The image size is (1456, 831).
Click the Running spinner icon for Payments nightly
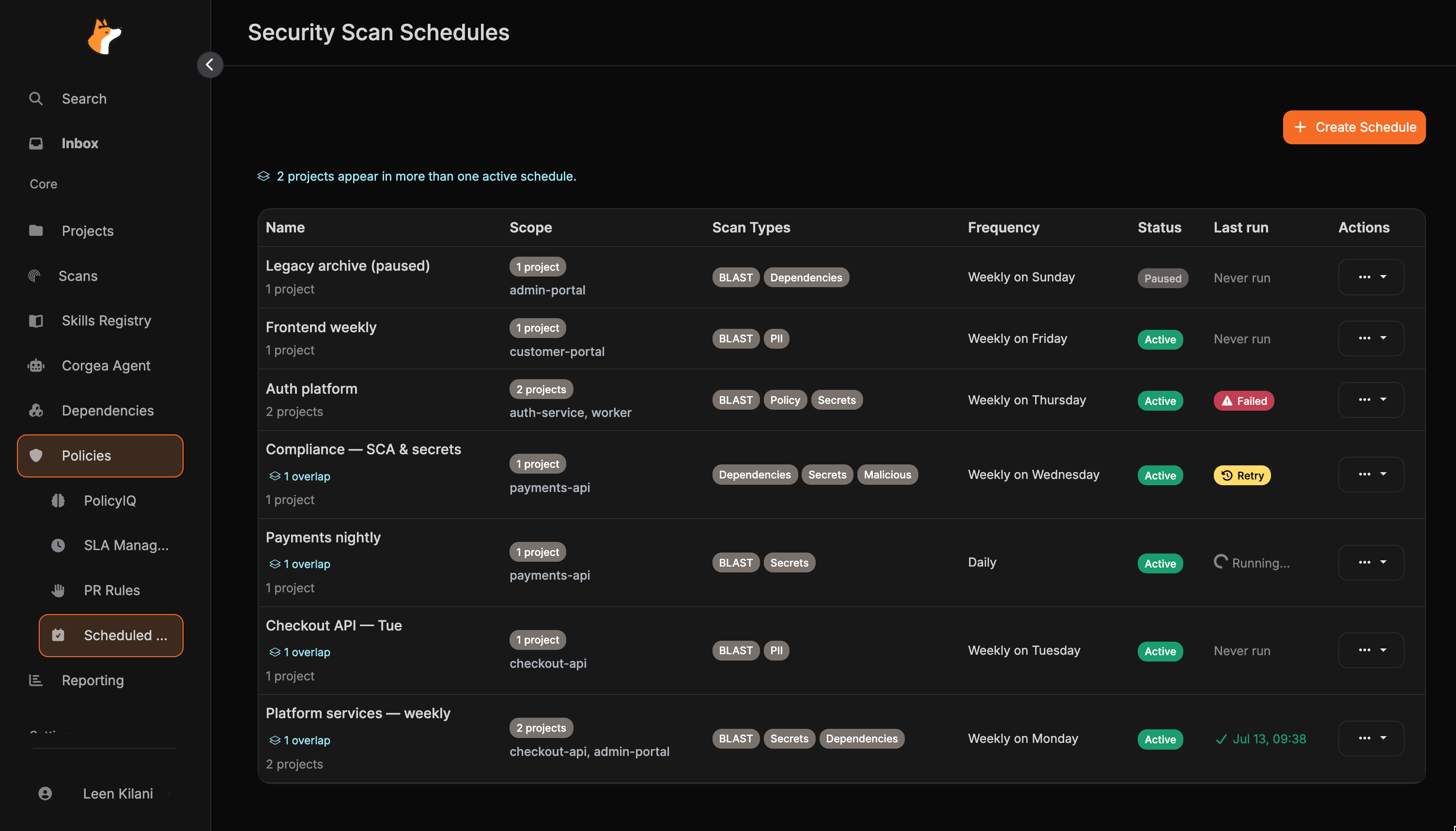[x=1221, y=562]
